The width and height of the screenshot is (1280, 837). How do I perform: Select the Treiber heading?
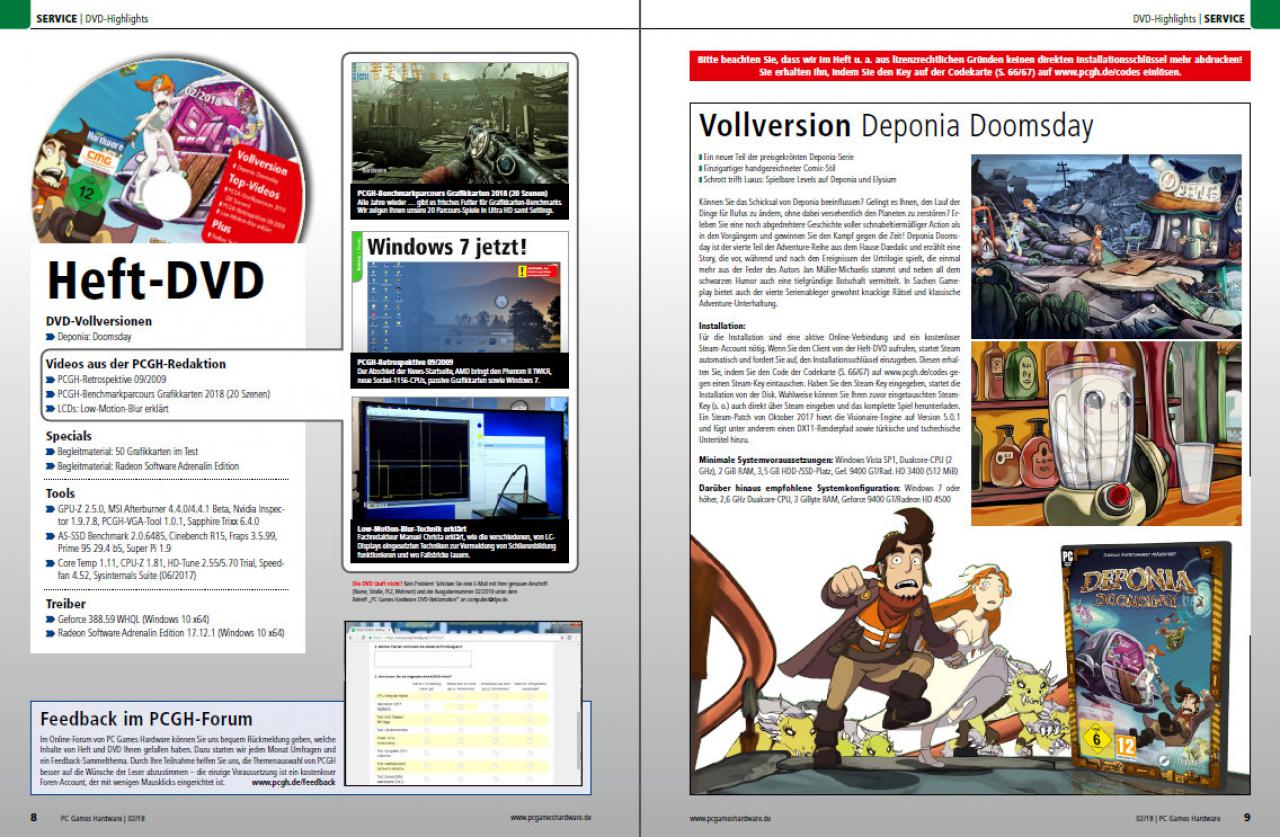point(66,604)
